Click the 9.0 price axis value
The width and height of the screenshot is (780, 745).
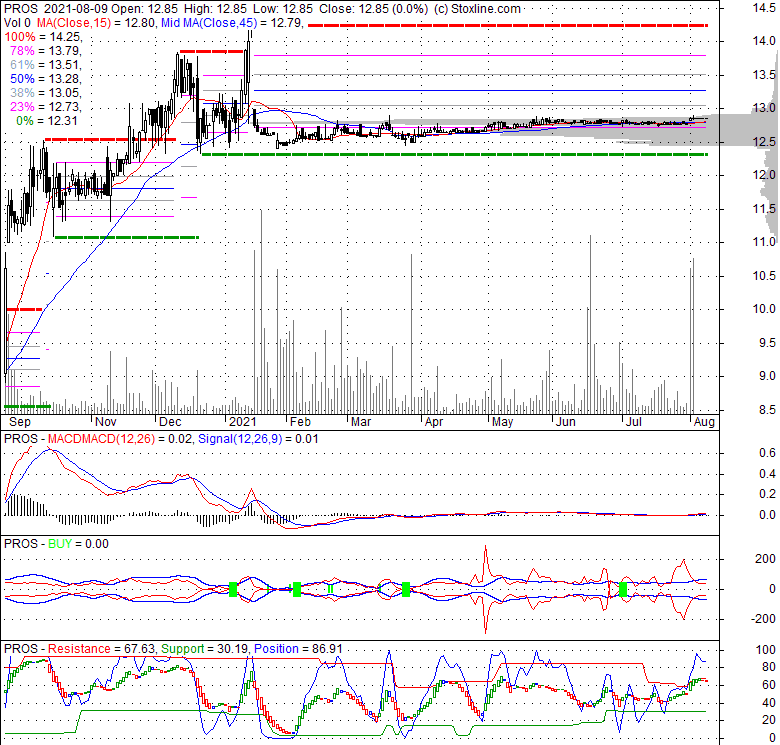tap(767, 376)
